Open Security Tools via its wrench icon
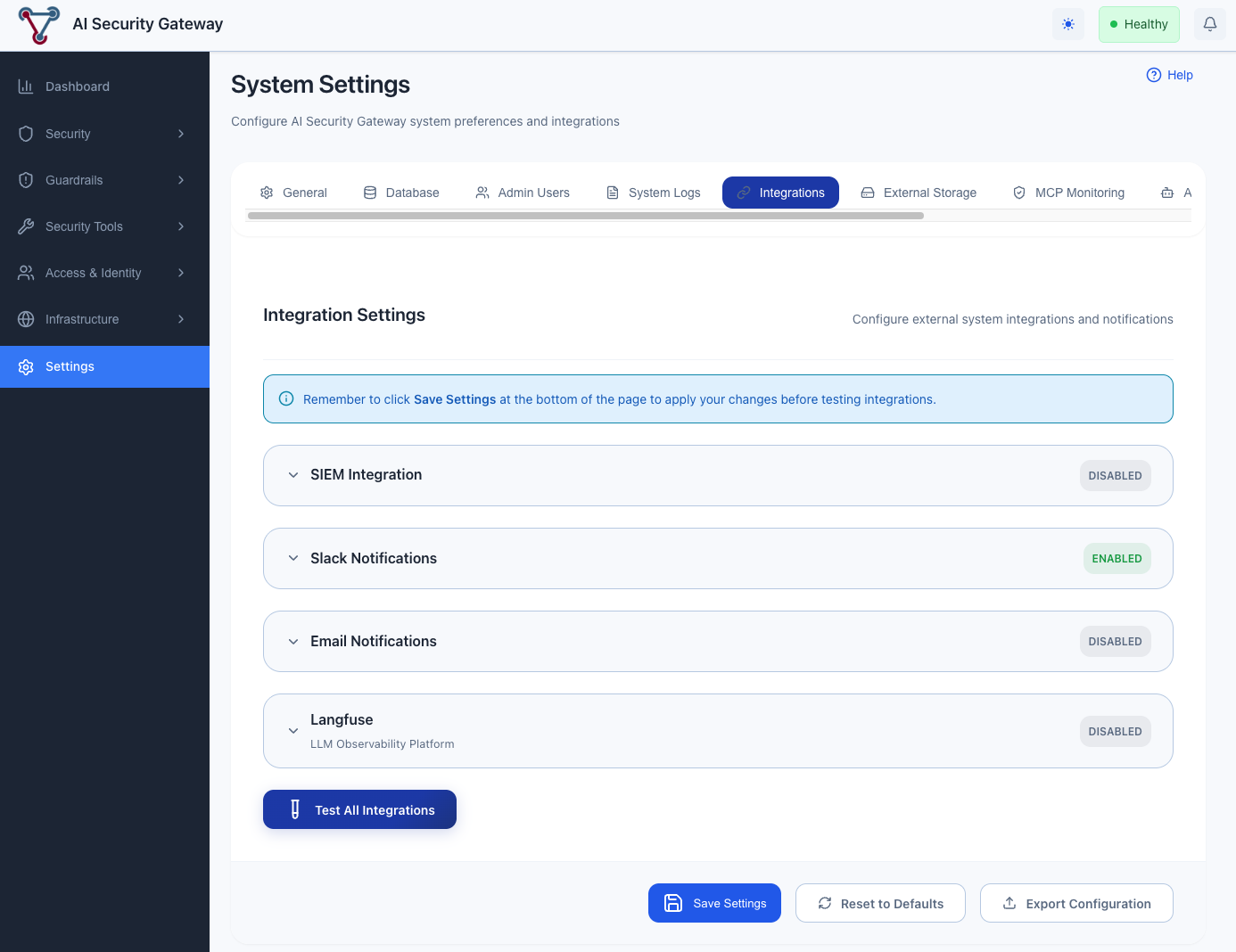The image size is (1236, 952). pos(27,226)
